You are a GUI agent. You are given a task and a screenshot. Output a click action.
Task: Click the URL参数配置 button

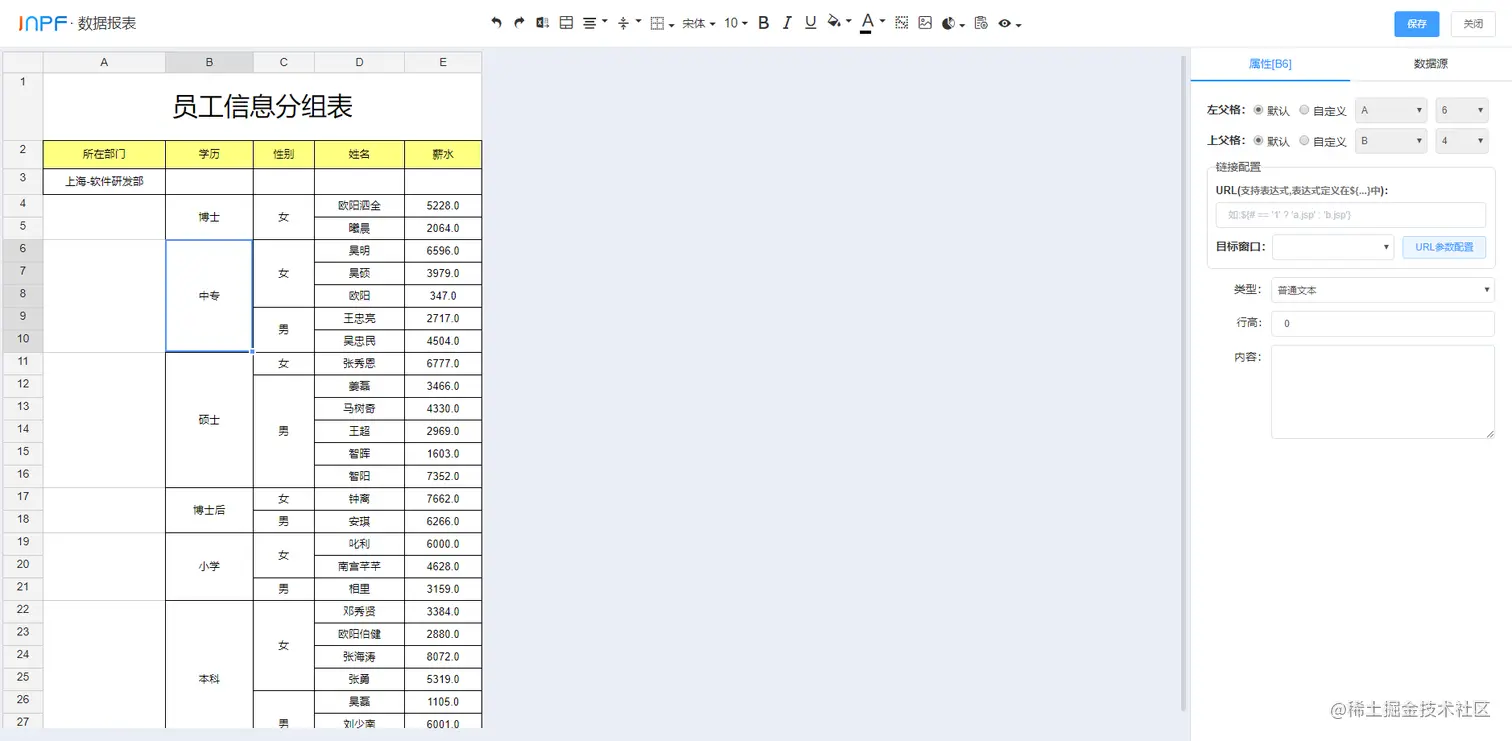pos(1444,247)
